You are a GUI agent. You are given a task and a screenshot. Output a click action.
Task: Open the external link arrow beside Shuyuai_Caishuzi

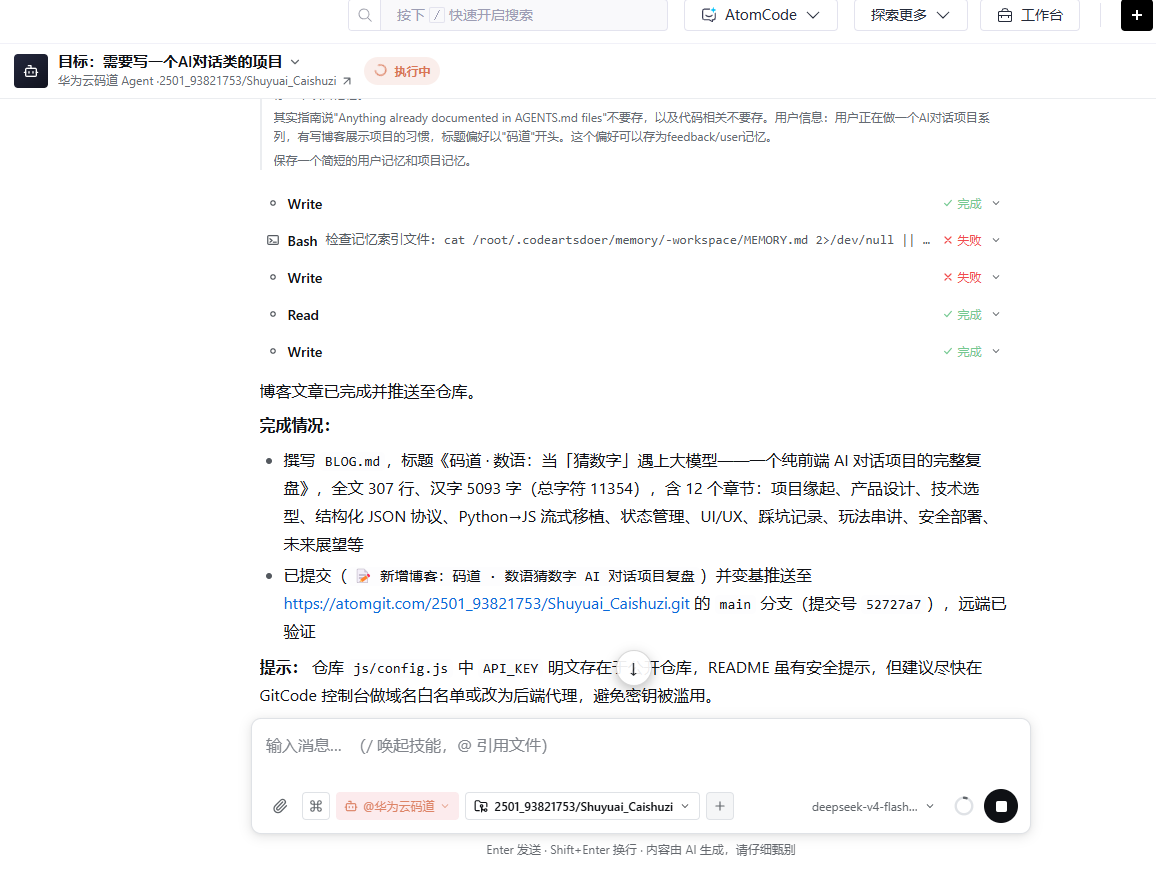pyautogui.click(x=347, y=81)
